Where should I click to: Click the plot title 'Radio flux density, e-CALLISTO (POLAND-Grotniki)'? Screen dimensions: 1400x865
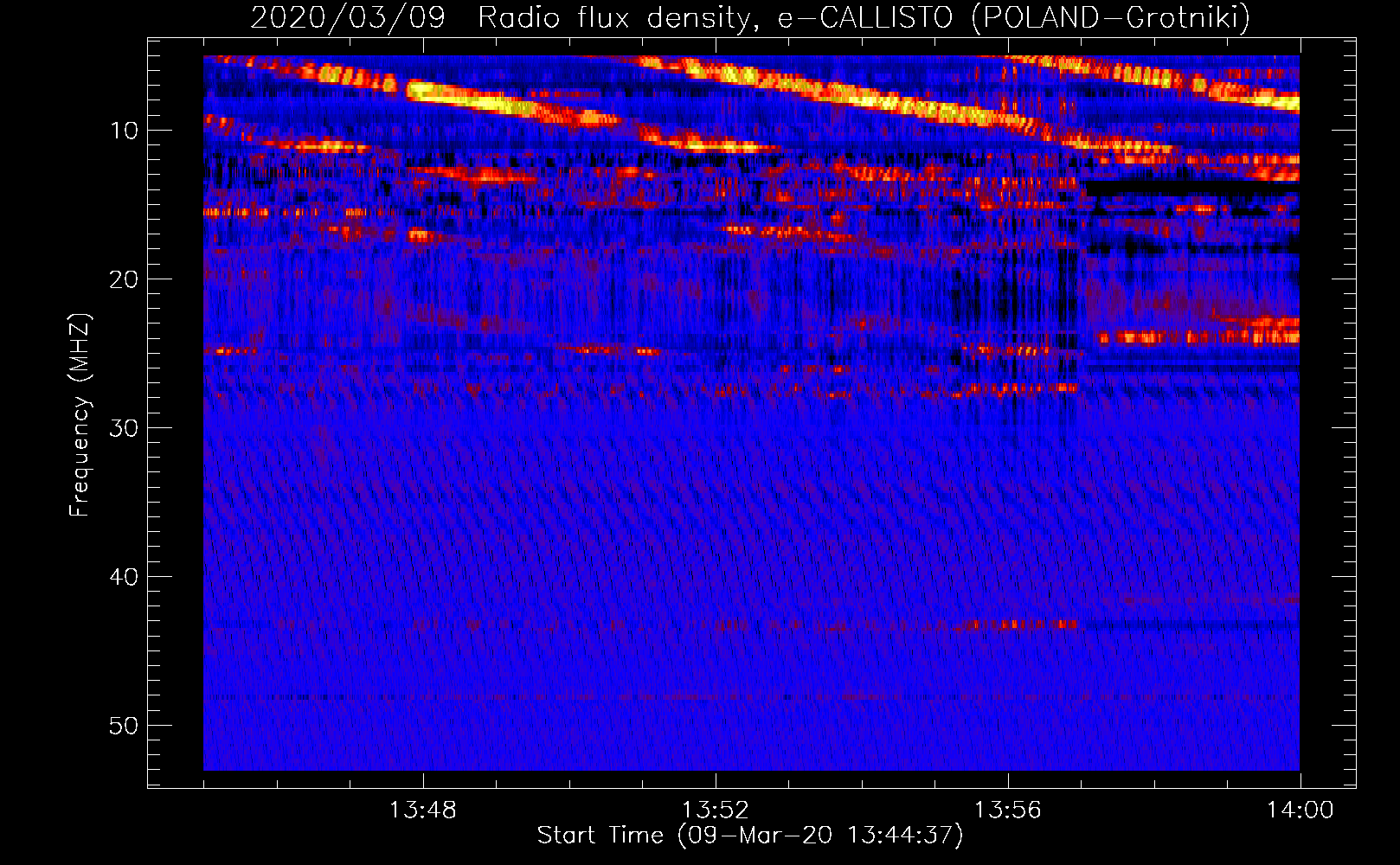pos(864,17)
